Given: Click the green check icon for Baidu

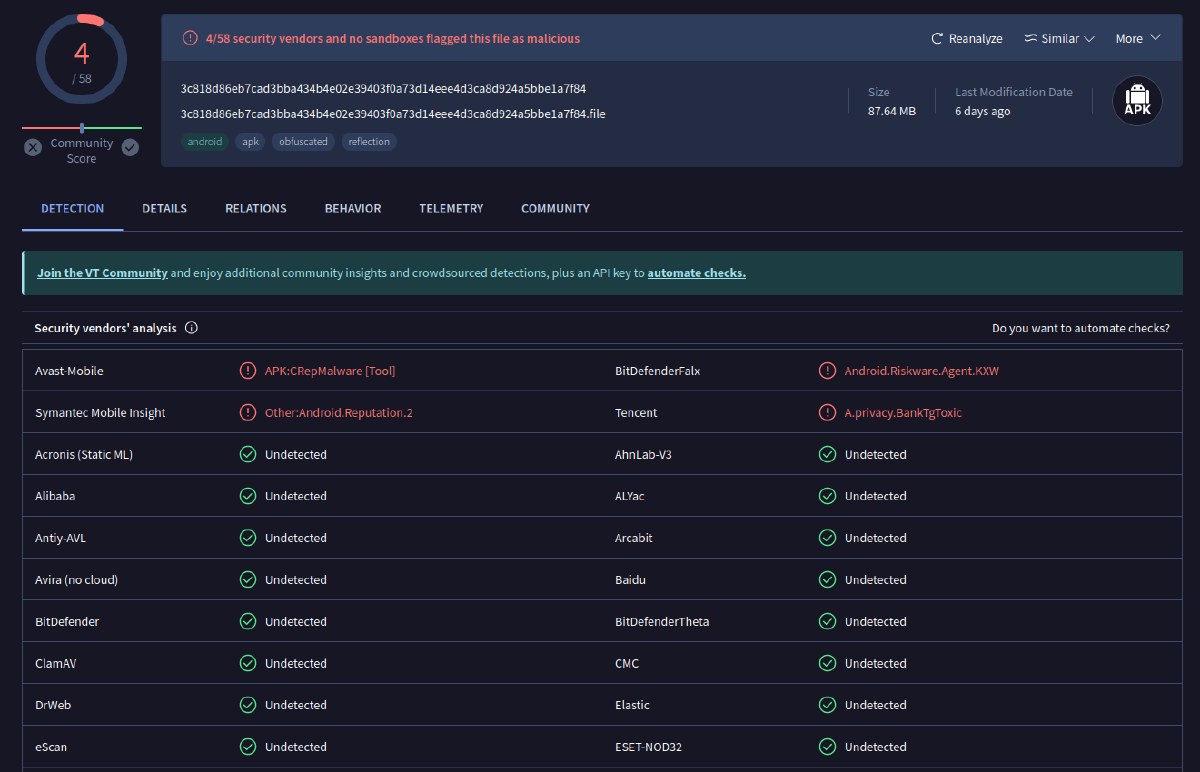Looking at the screenshot, I should (x=827, y=580).
